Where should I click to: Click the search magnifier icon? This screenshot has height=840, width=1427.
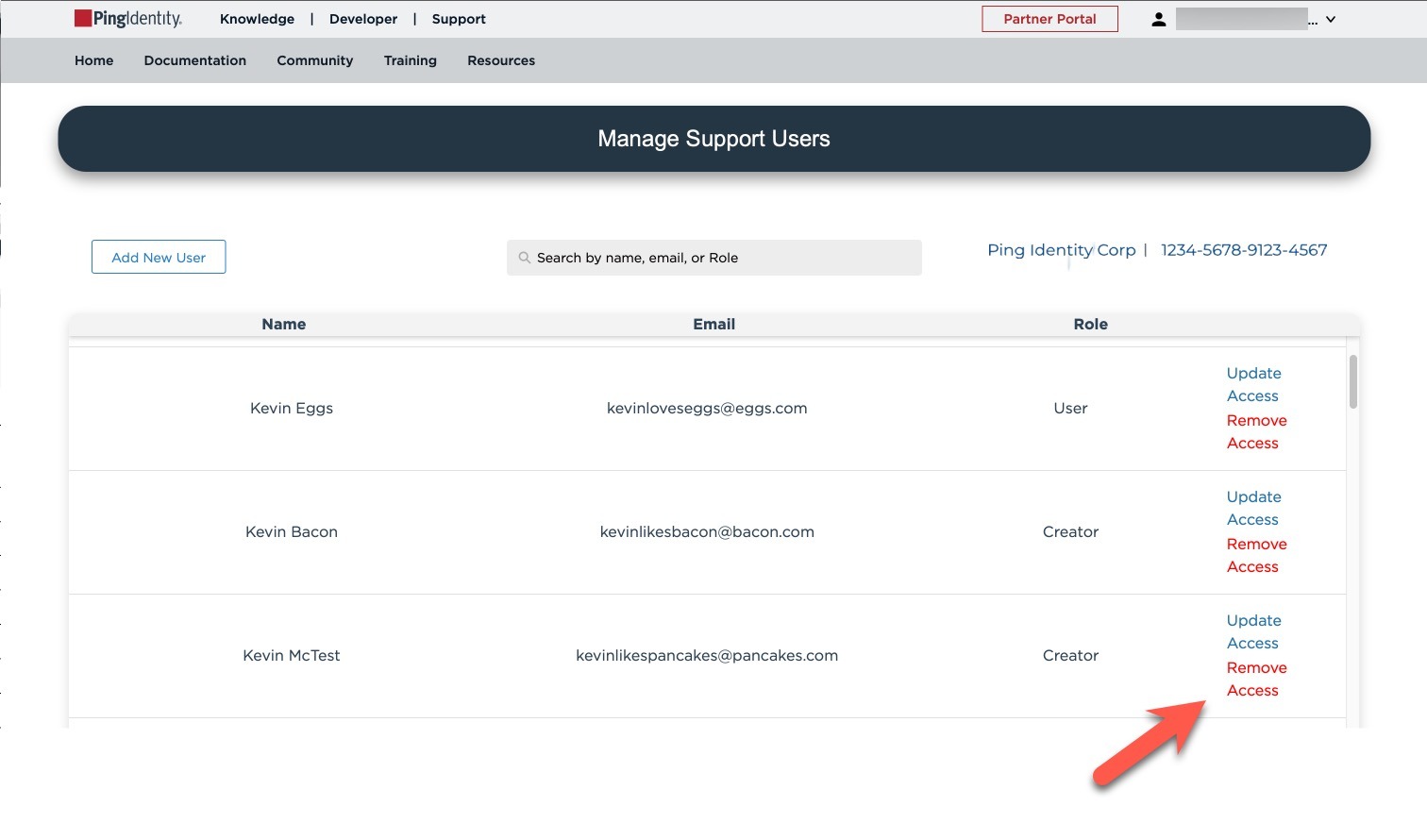tap(525, 258)
